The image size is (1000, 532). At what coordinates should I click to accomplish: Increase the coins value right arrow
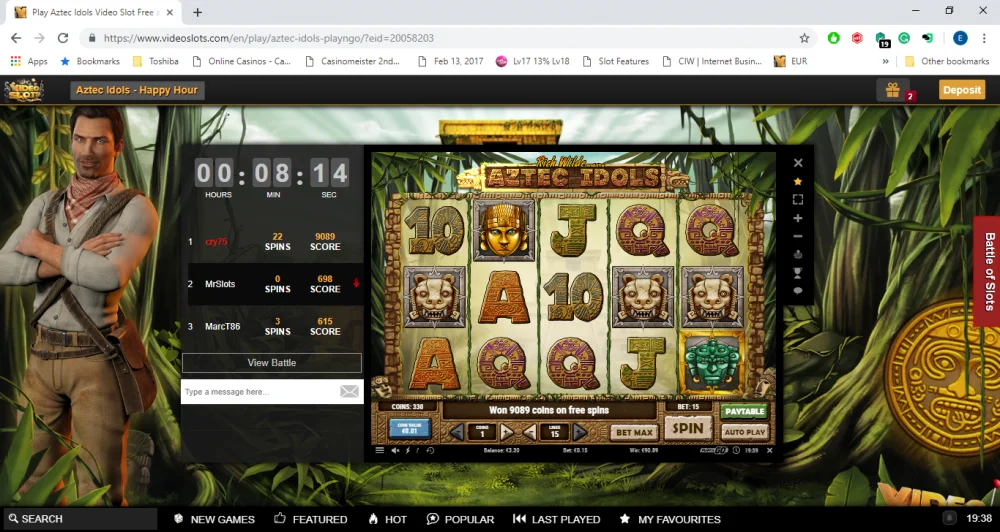coord(507,432)
